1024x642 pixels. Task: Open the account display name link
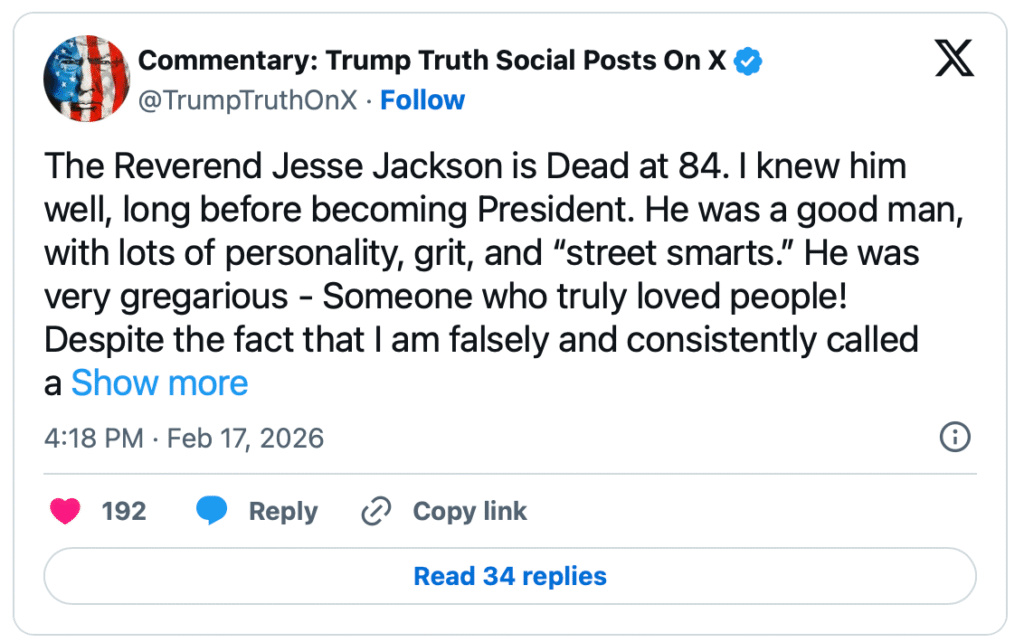(x=432, y=62)
